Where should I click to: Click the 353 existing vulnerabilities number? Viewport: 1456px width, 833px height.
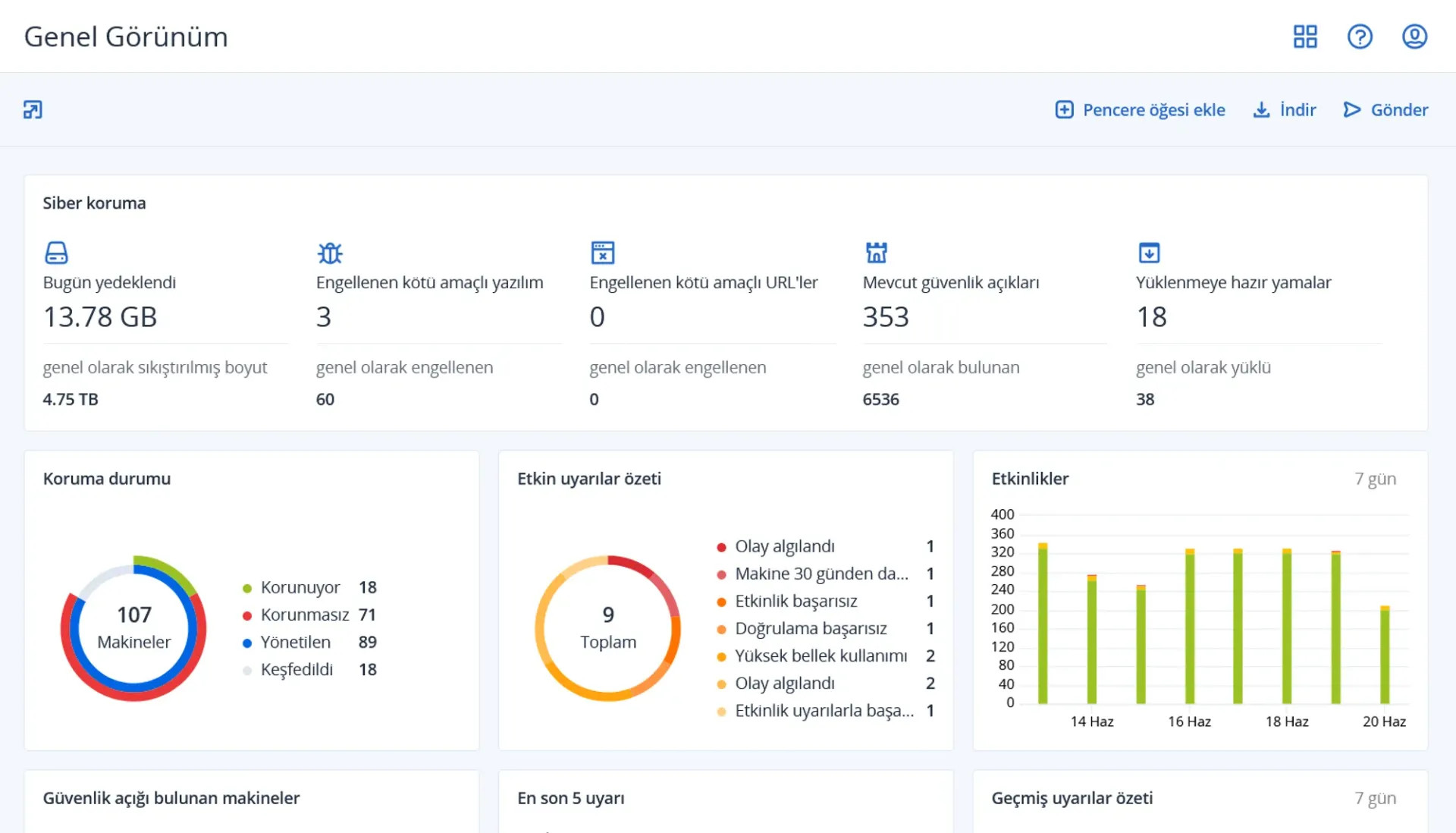tap(886, 317)
